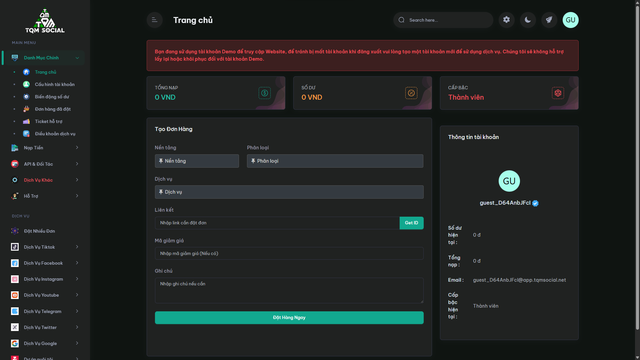Click the verified badge next to username
This screenshot has height=360, width=640.
click(535, 203)
